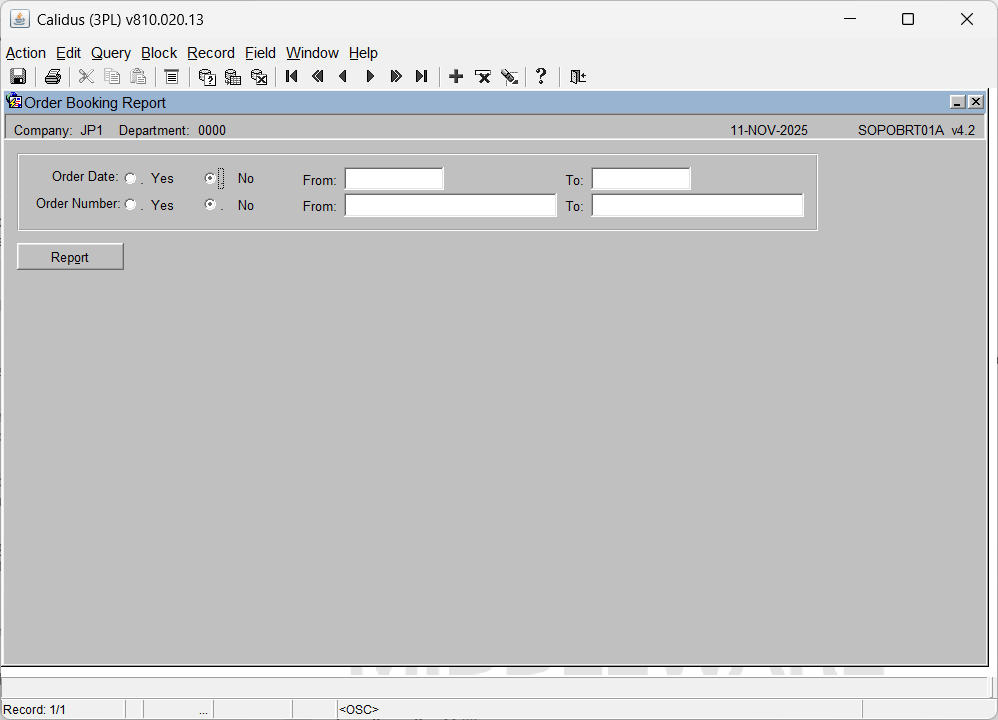This screenshot has width=998, height=720.
Task: Select Yes for Order Date
Action: (x=131, y=179)
